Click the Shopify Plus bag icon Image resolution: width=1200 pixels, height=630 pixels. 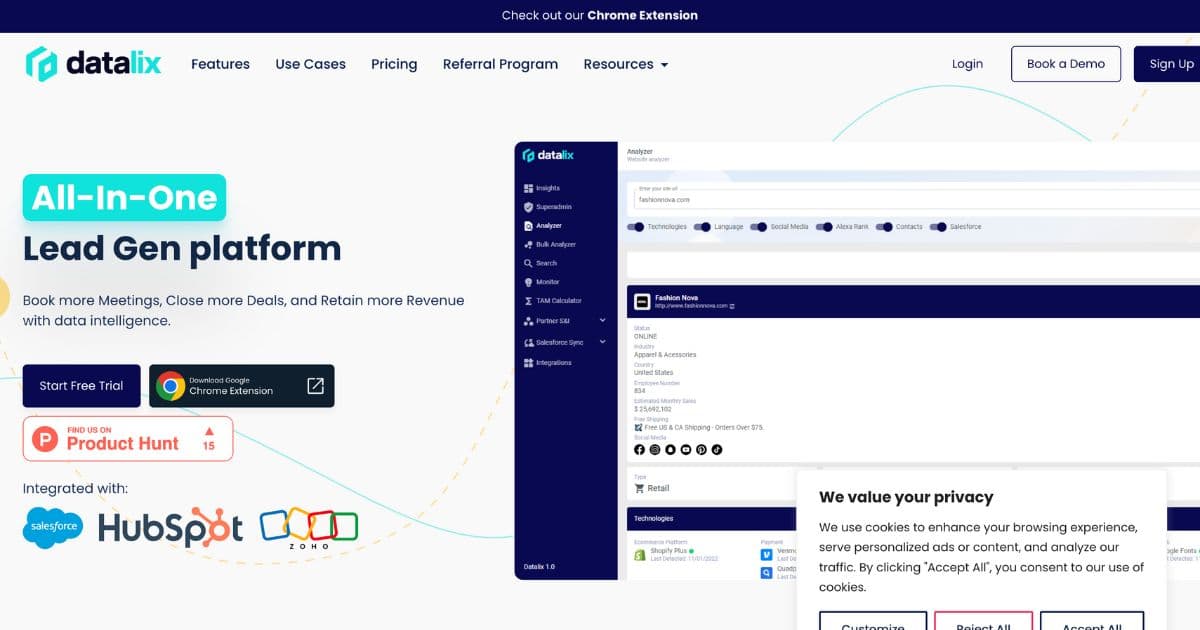tap(641, 554)
